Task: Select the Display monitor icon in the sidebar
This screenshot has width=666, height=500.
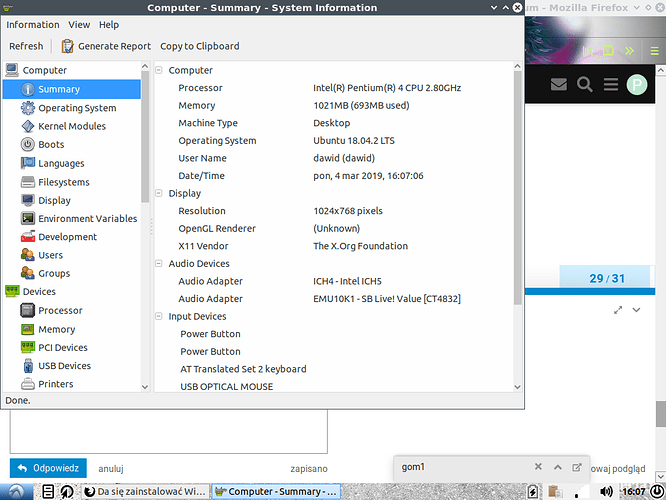Action: click(28, 200)
